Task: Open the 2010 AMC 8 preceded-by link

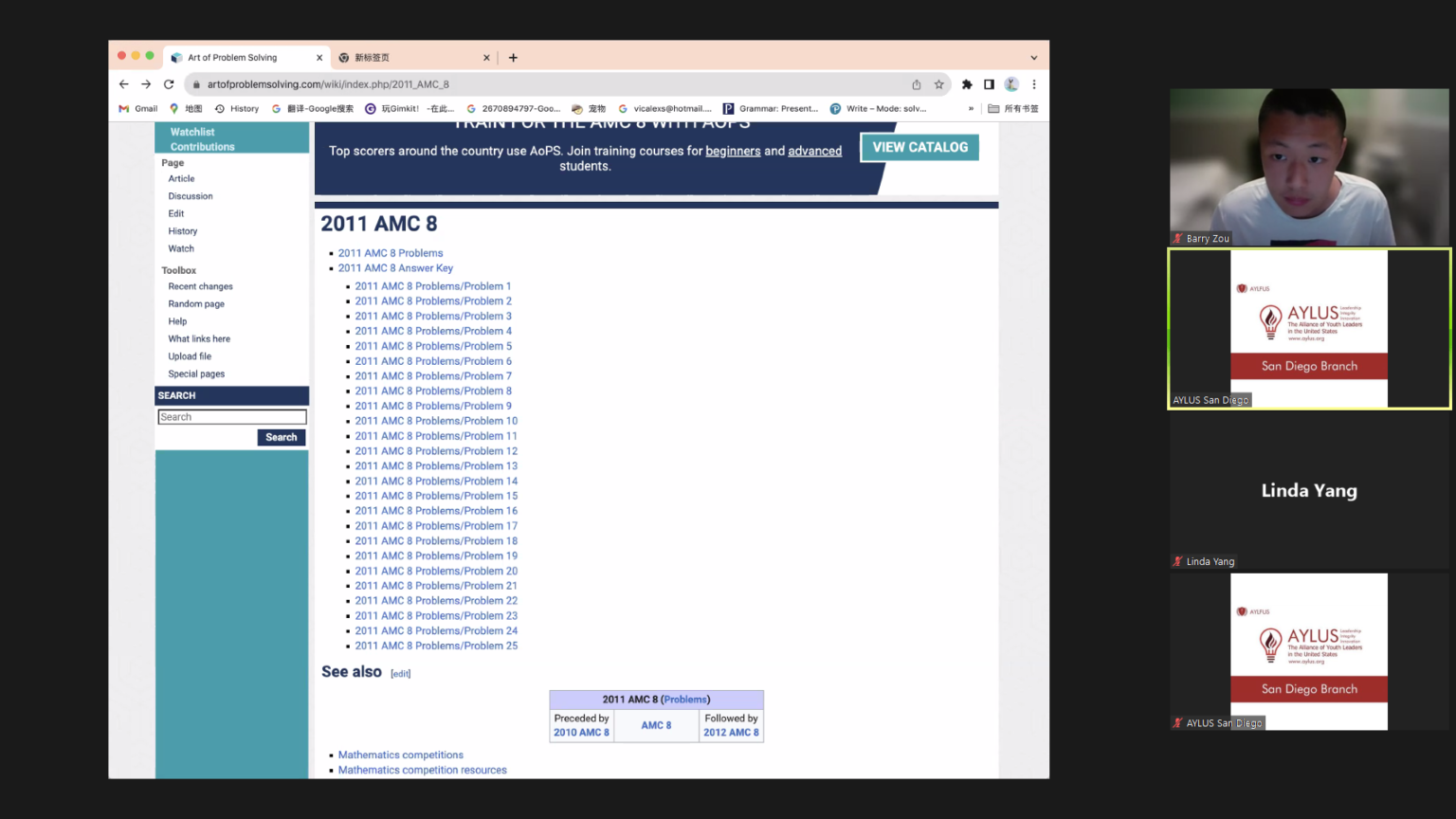Action: (581, 733)
